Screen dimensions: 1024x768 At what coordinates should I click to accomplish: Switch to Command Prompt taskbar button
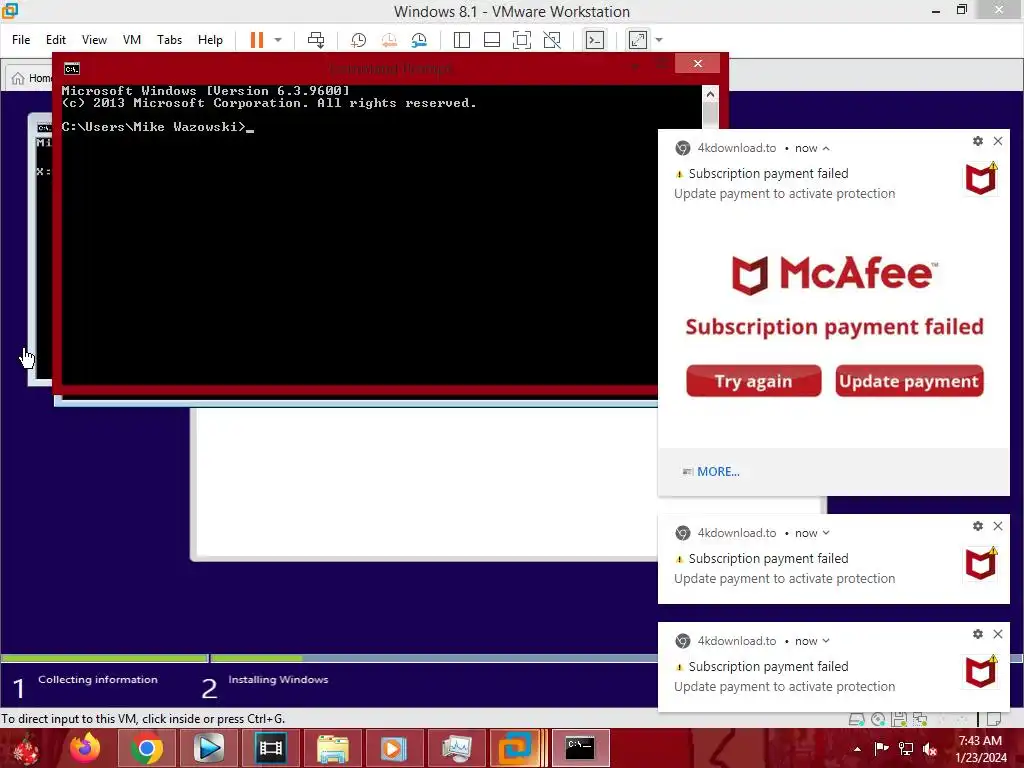(x=581, y=748)
